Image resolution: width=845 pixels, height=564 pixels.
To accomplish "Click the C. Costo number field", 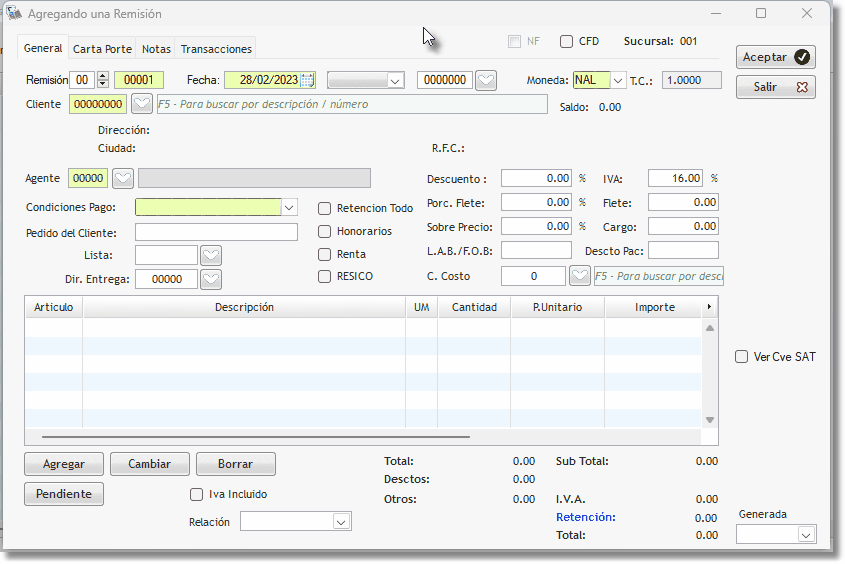I will [x=534, y=276].
